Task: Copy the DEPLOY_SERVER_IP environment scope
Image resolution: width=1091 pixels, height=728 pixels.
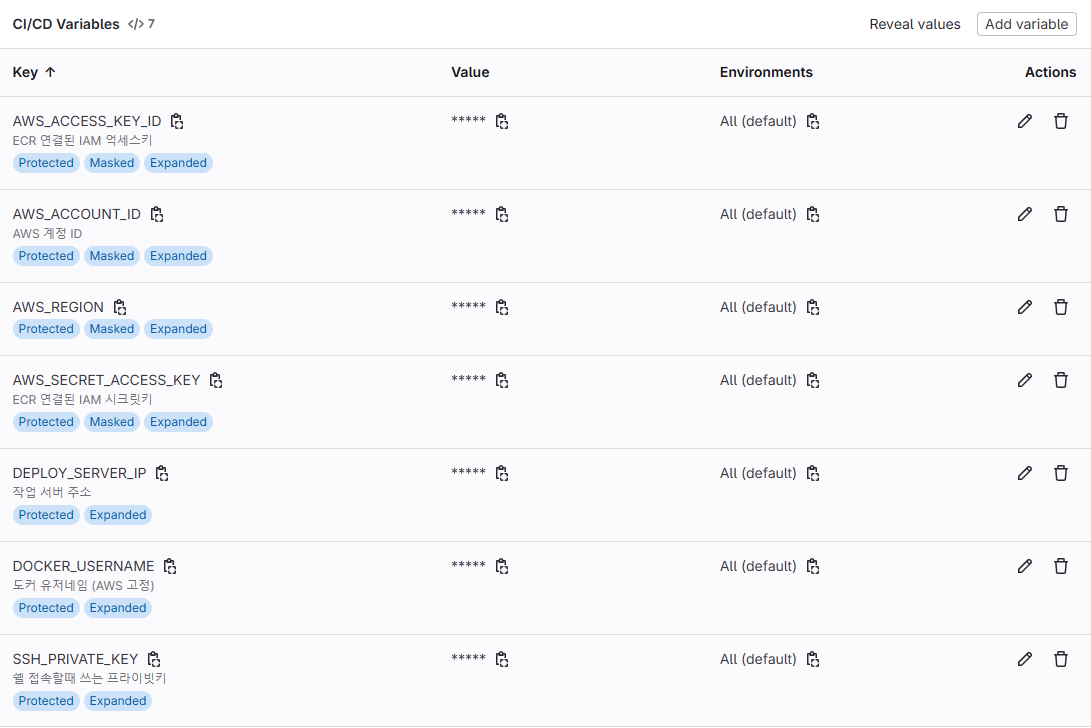Action: (x=813, y=473)
